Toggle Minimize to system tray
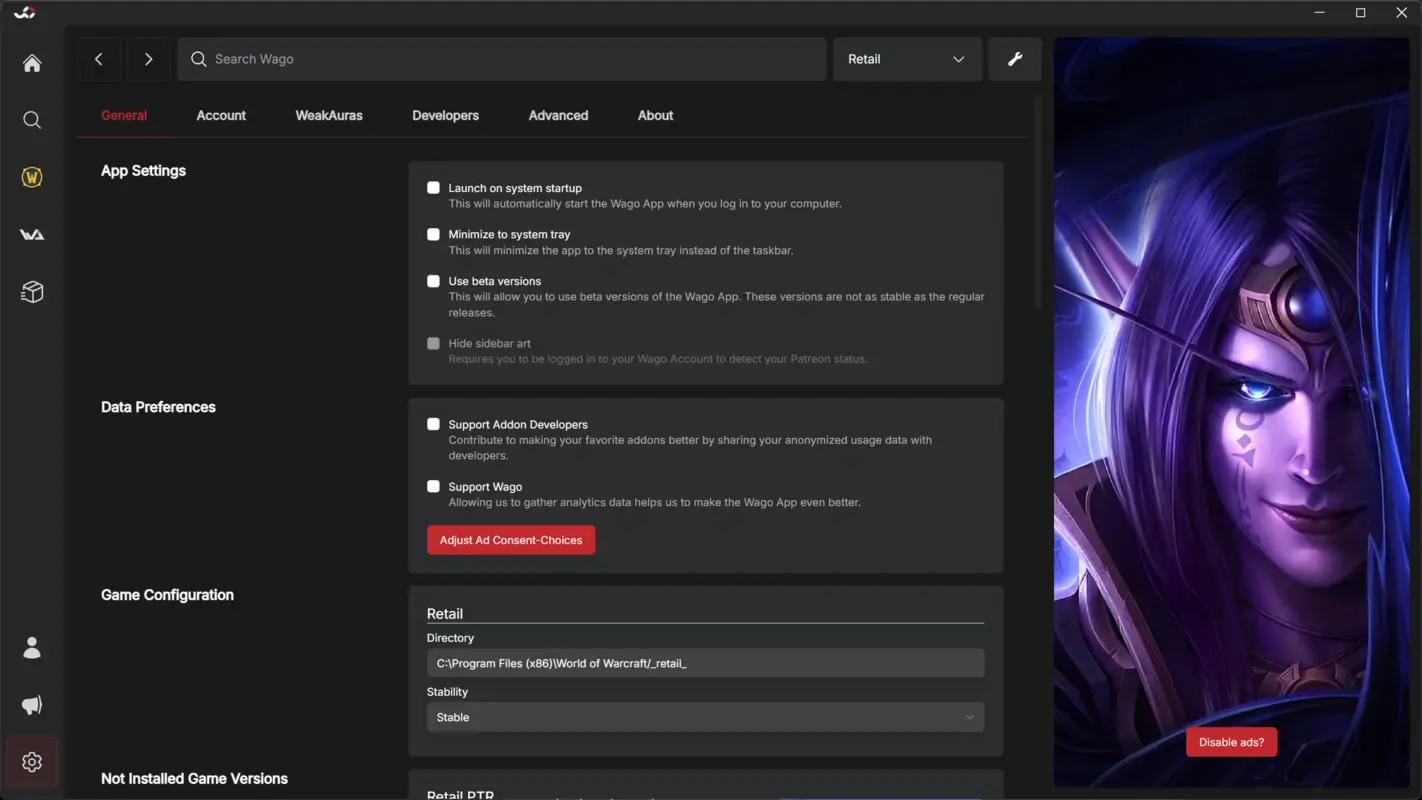The height and width of the screenshot is (800, 1422). (x=433, y=234)
